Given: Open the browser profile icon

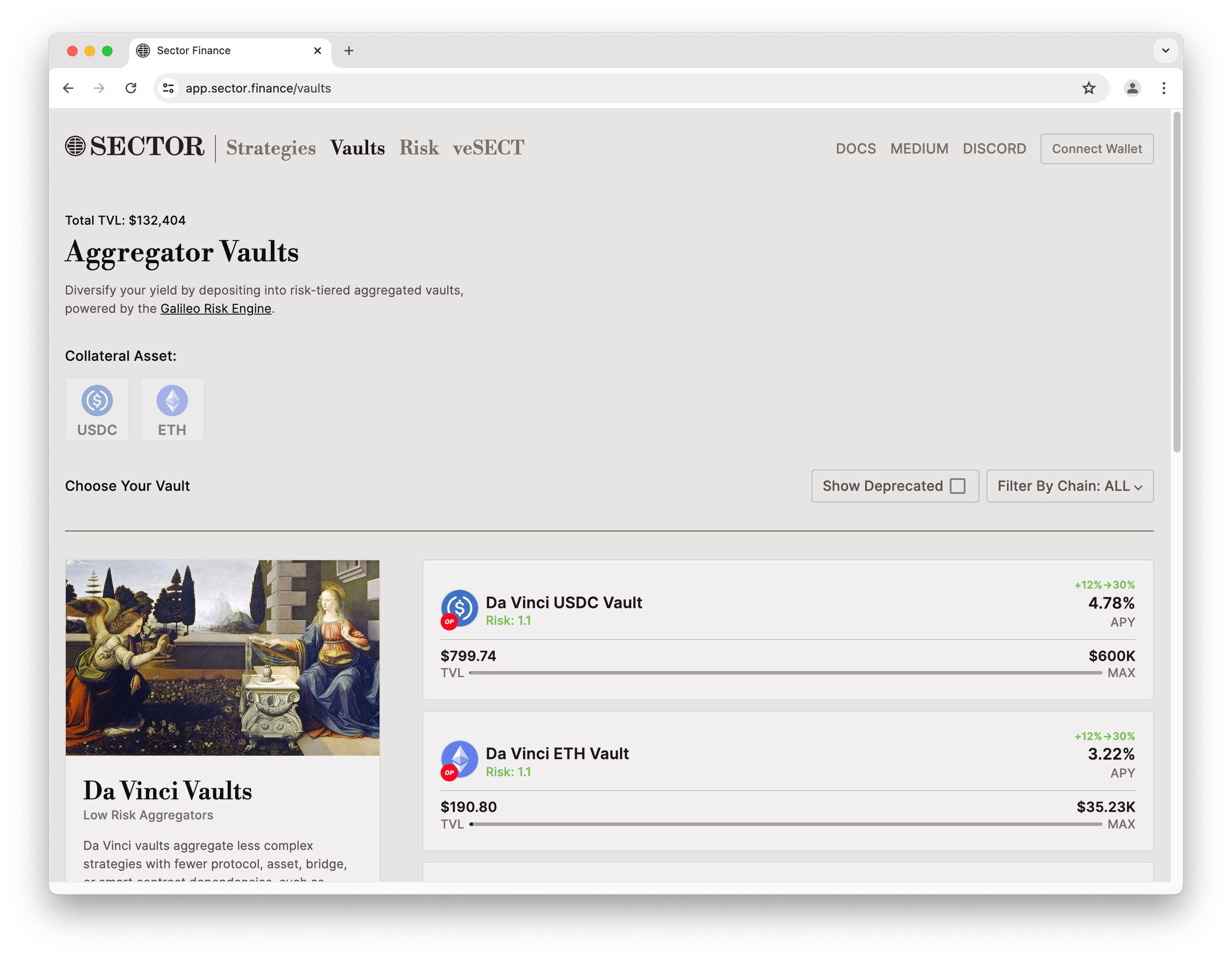Looking at the screenshot, I should [x=1132, y=88].
